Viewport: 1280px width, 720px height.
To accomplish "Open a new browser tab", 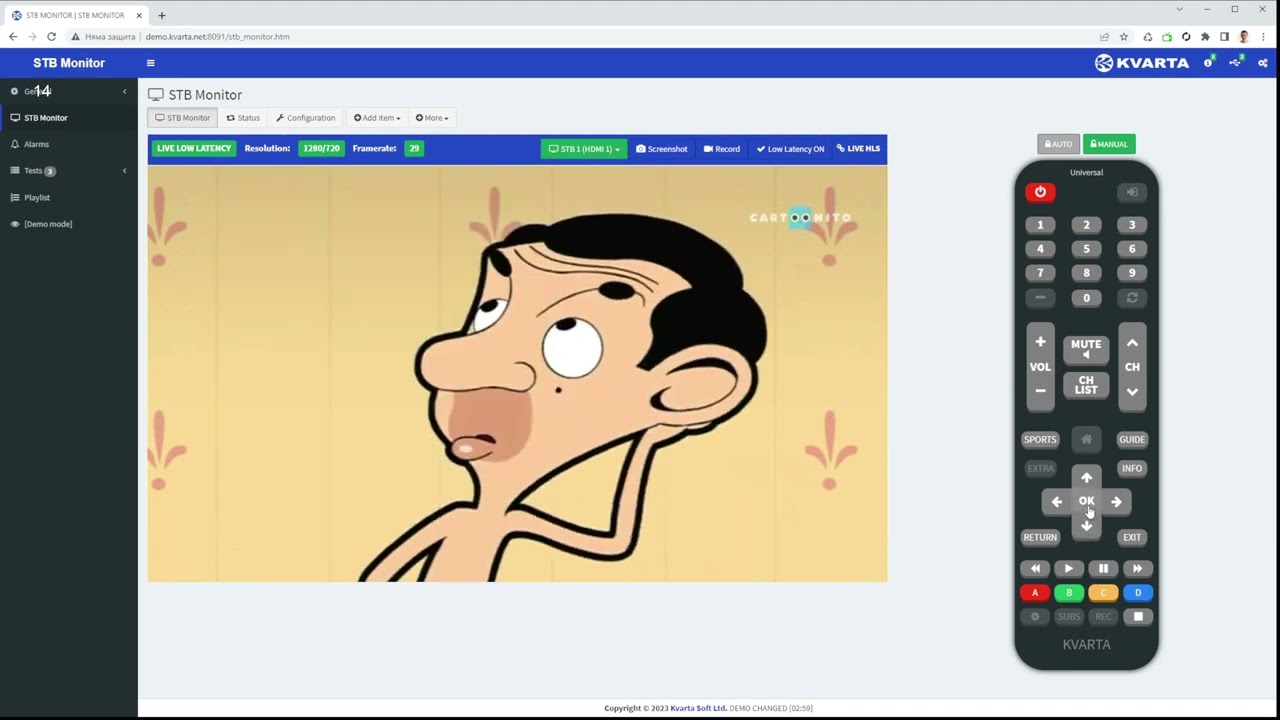I will (162, 15).
